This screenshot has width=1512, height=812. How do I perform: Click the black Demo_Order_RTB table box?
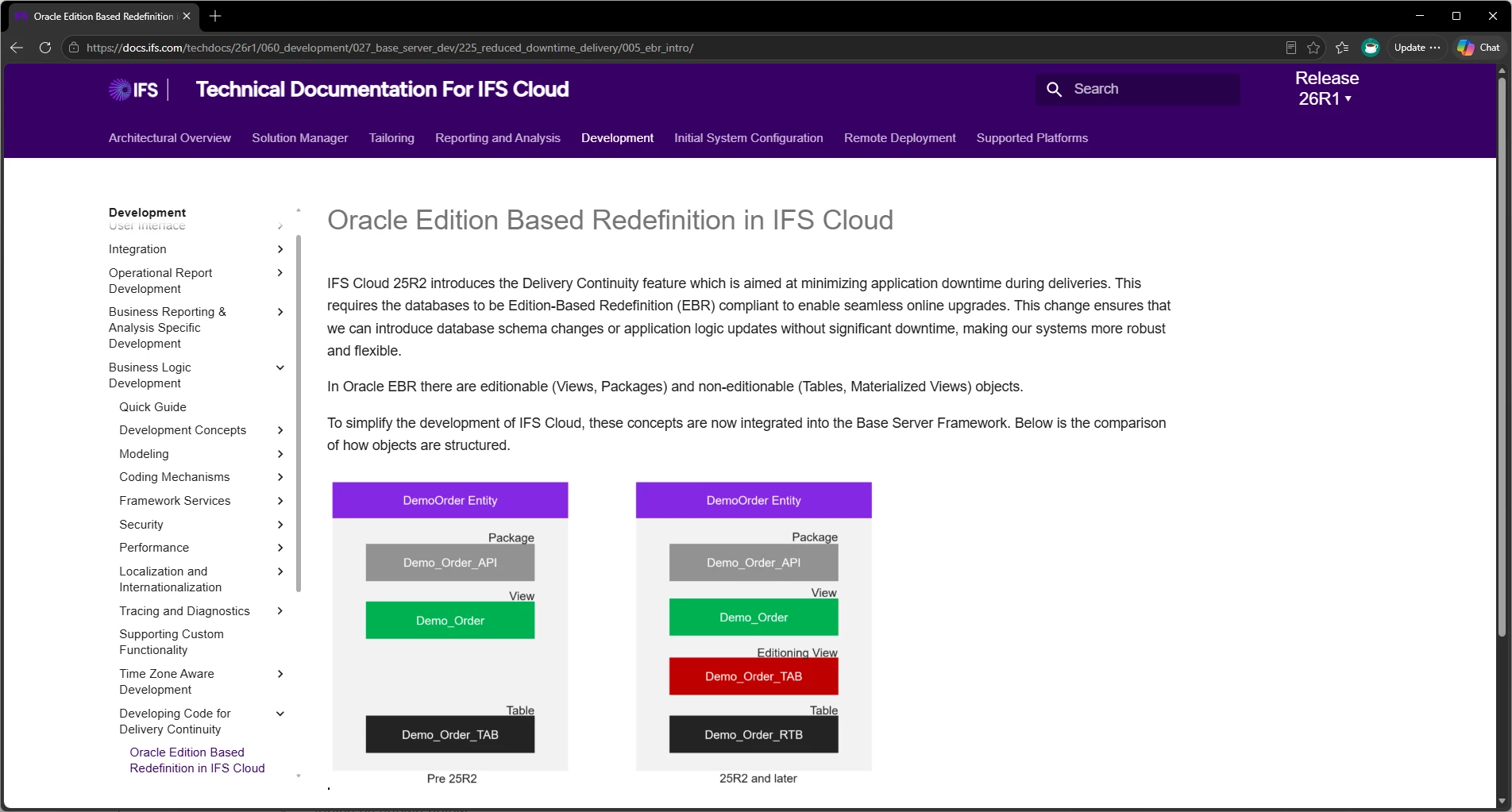tap(754, 735)
